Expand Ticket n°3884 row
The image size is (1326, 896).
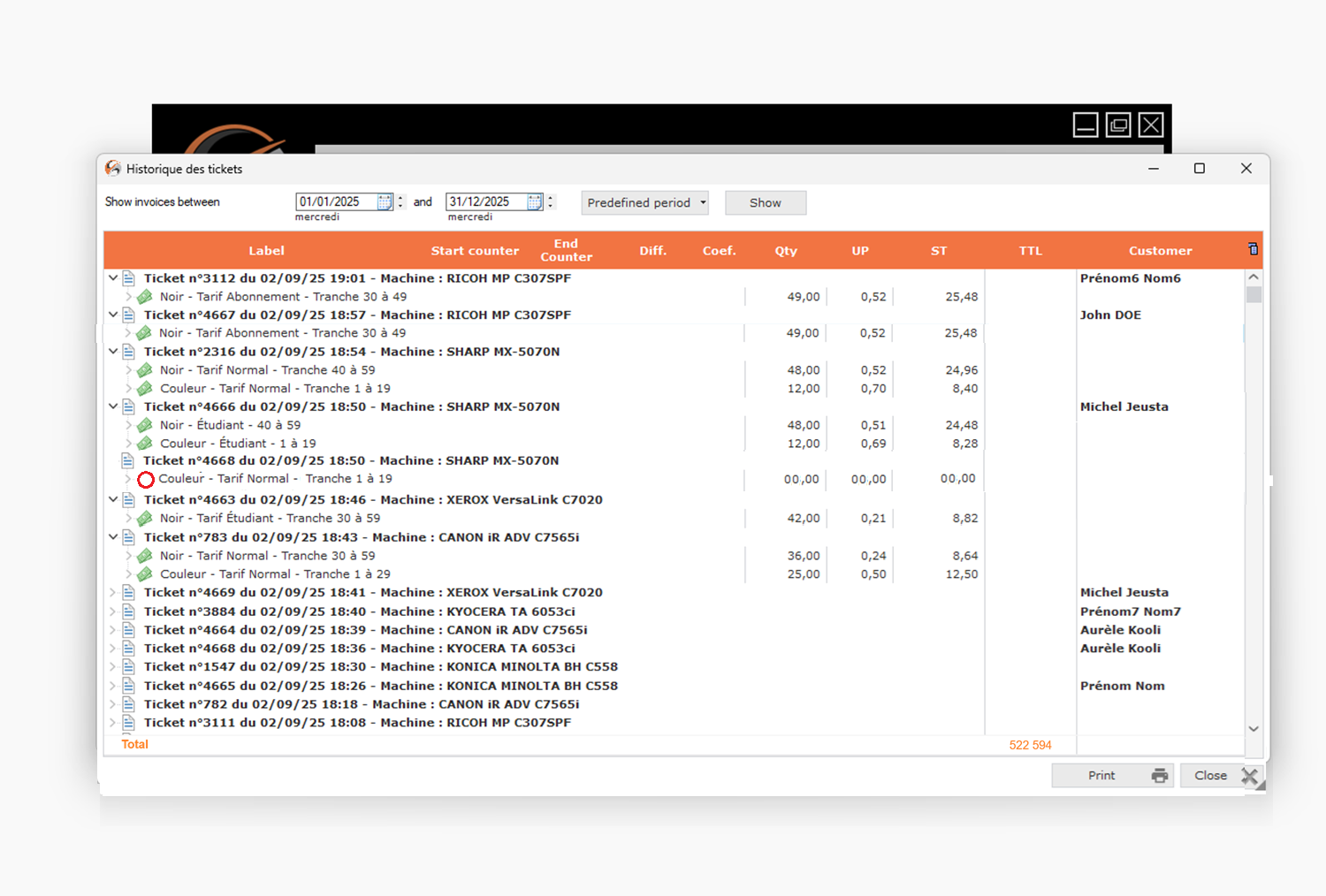112,611
